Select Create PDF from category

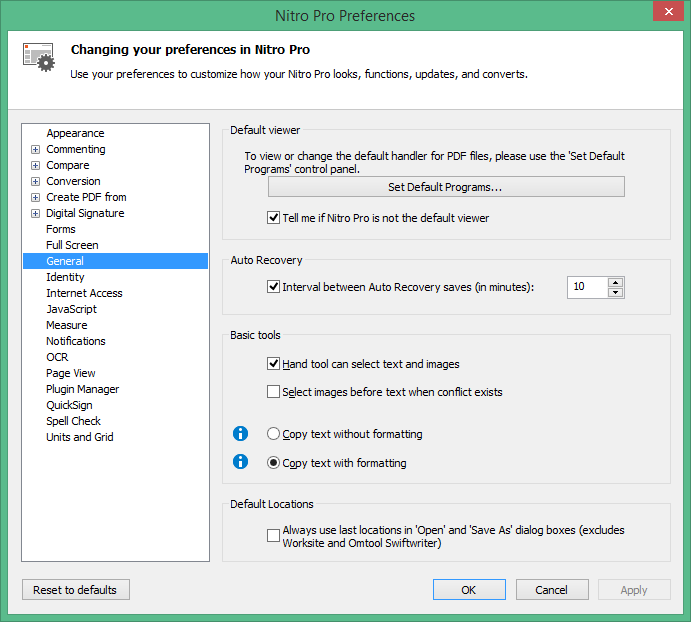[86, 197]
